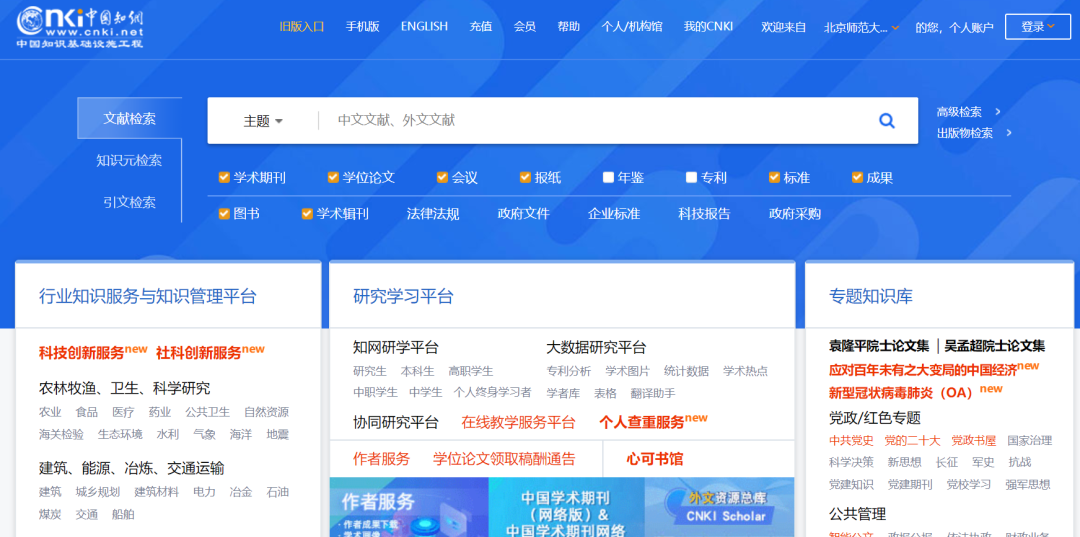This screenshot has height=537, width=1080.
Task: Click the CNKI logo at top left
Action: pyautogui.click(x=81, y=27)
